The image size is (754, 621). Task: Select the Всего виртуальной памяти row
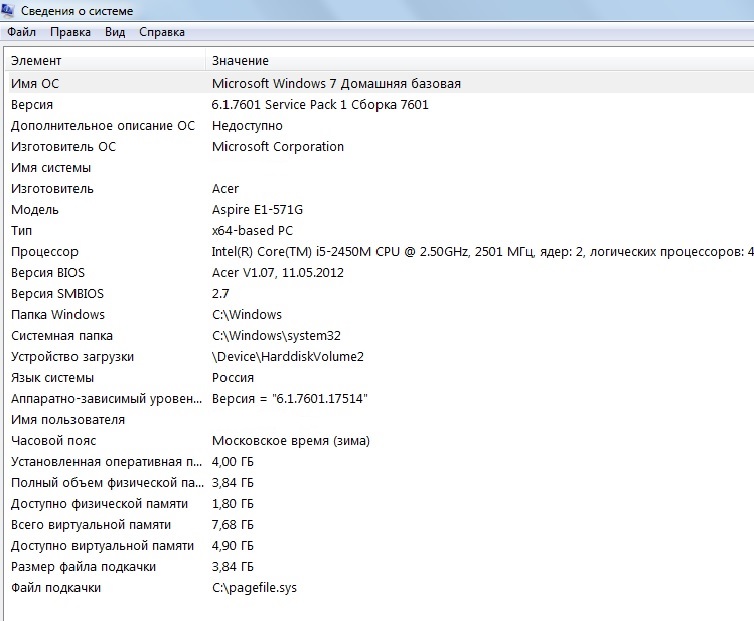click(x=90, y=525)
